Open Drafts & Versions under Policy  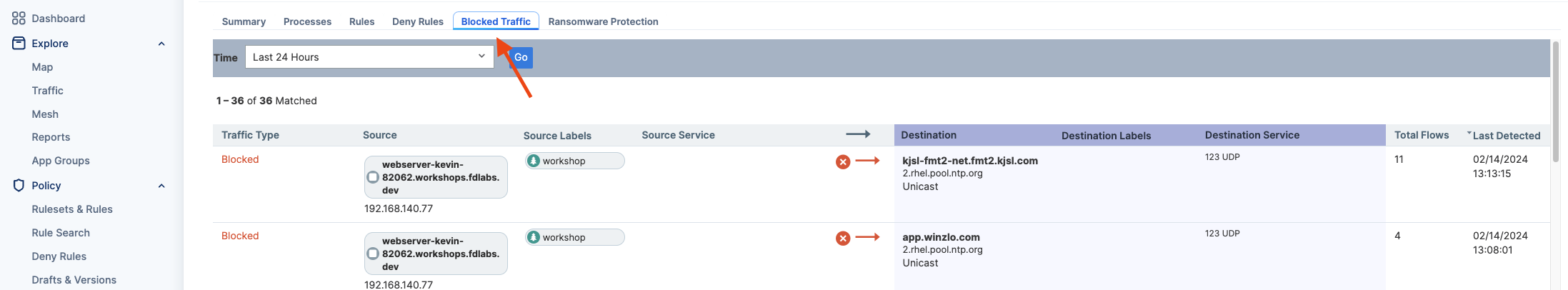point(74,280)
